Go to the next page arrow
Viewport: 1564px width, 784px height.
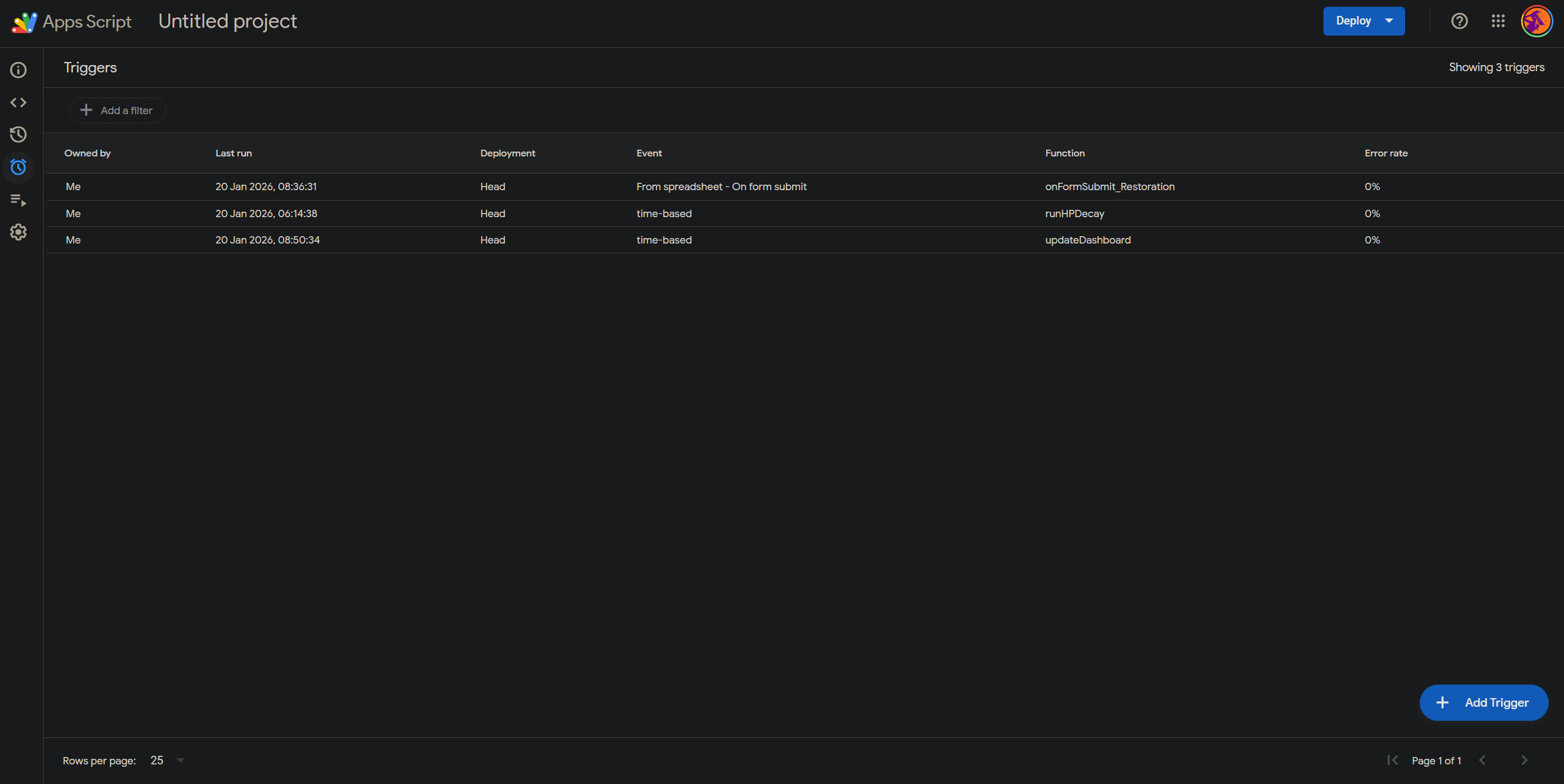pos(1524,760)
